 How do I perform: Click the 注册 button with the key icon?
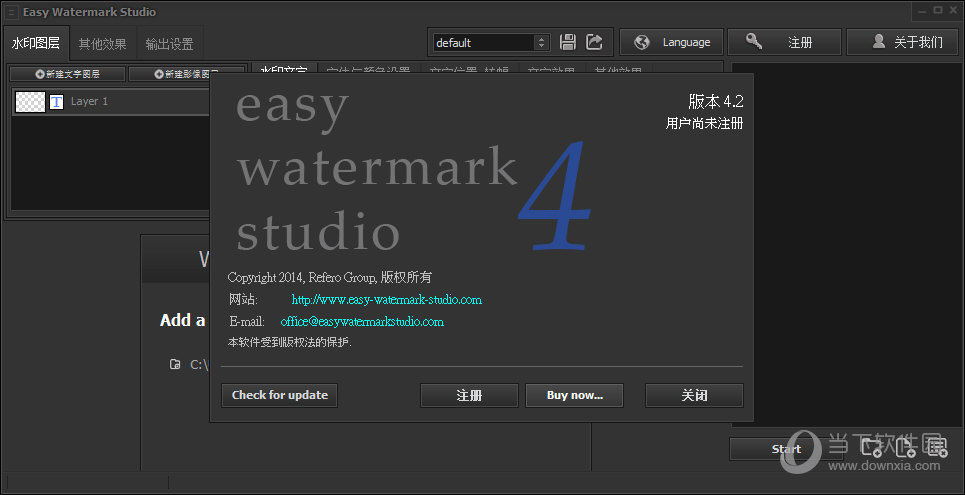point(784,42)
